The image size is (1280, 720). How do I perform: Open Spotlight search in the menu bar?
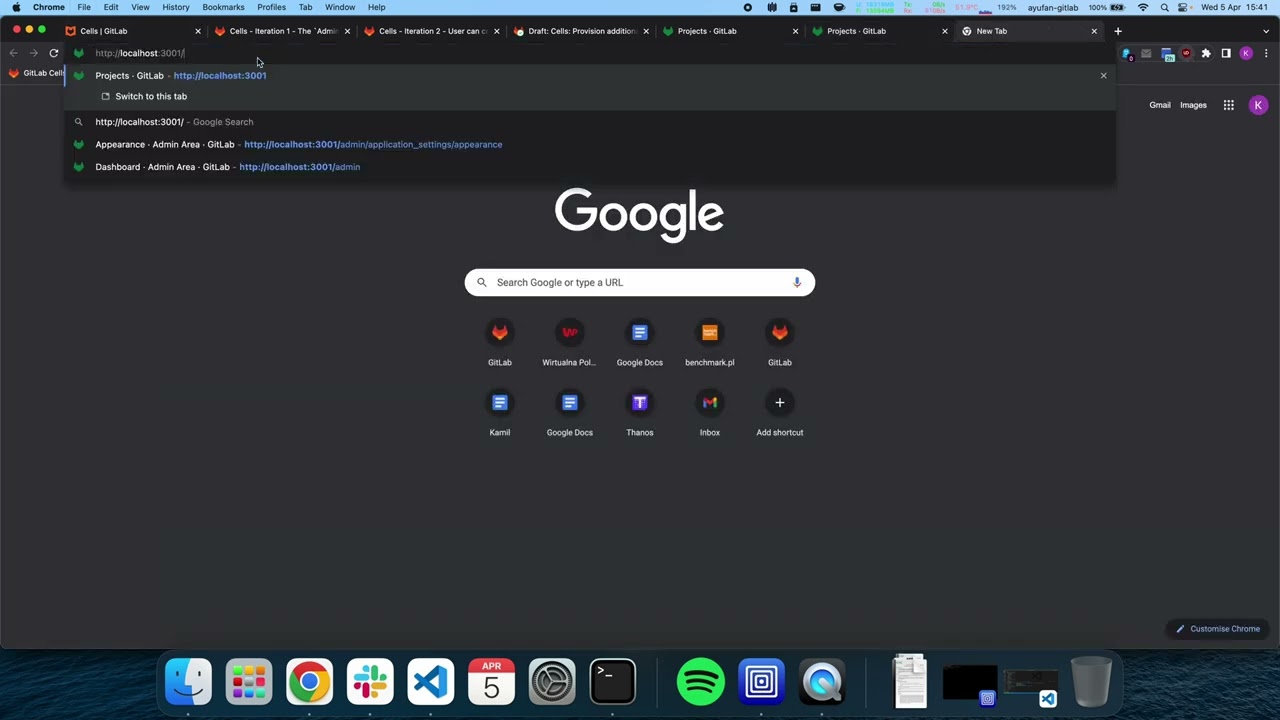click(x=1165, y=7)
